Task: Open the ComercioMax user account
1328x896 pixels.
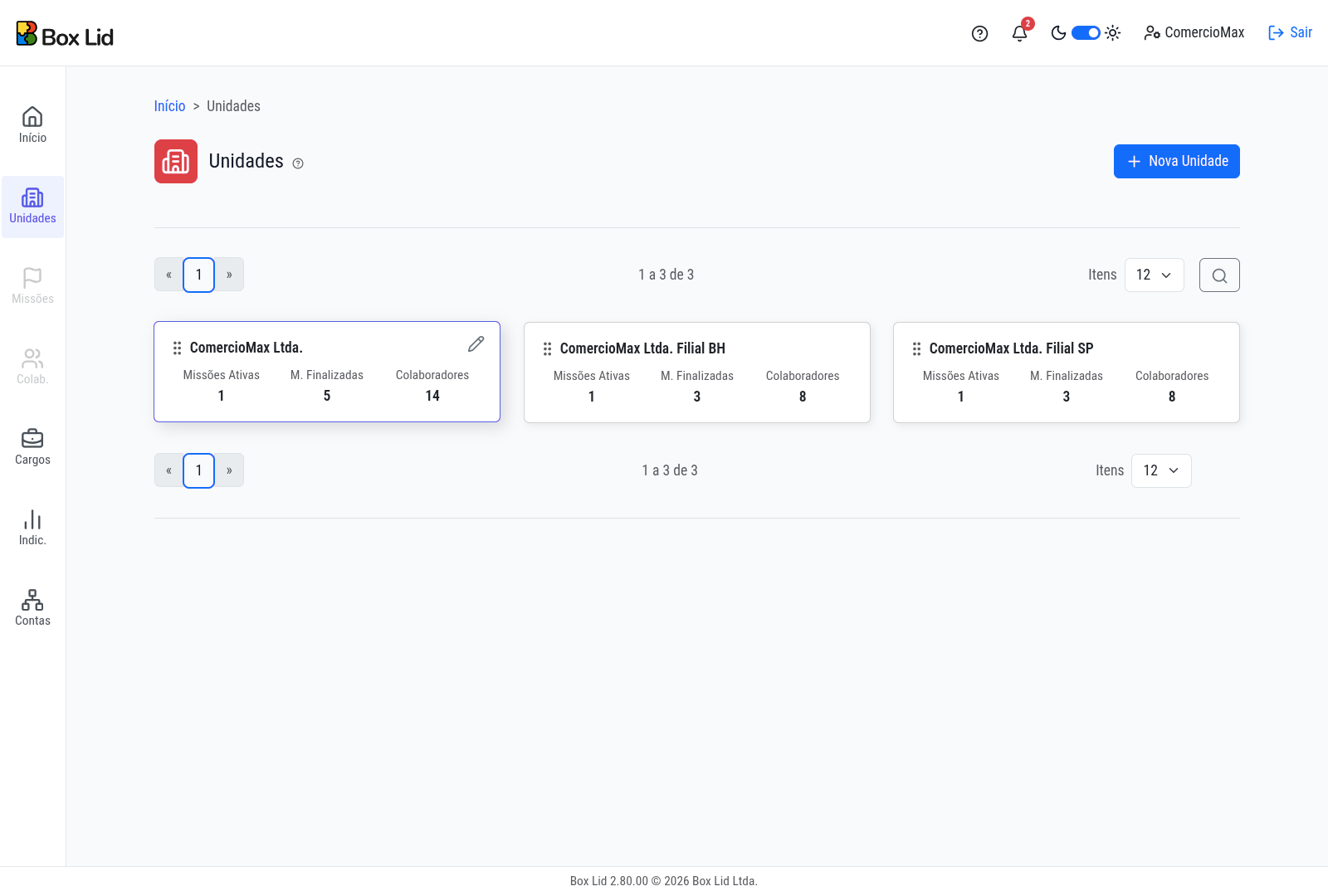Action: [x=1194, y=33]
